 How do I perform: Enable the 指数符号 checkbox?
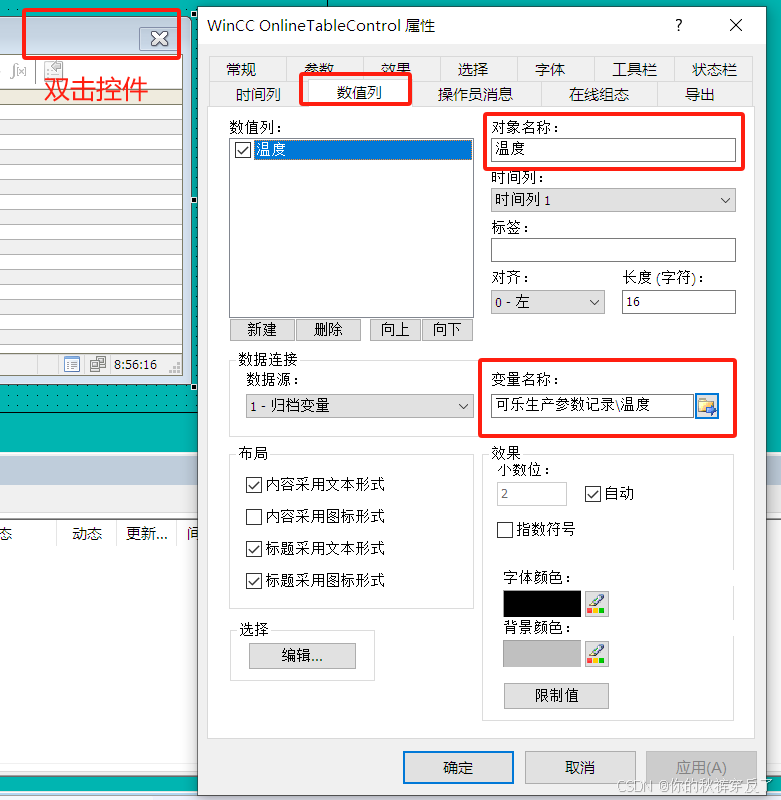tap(505, 530)
